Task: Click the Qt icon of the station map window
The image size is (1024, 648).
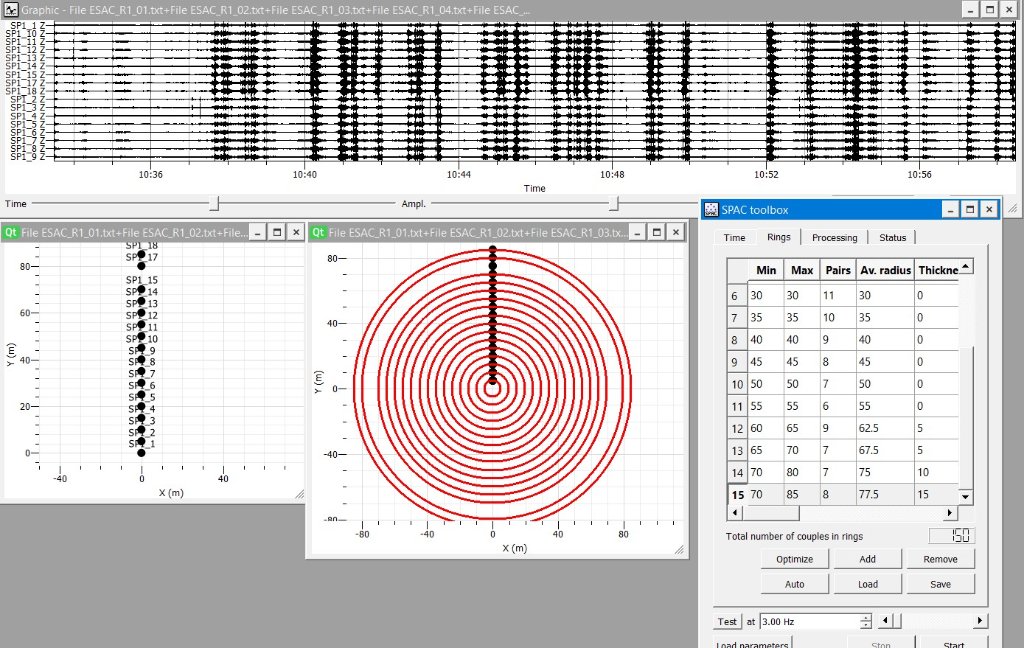Action: click(11, 232)
